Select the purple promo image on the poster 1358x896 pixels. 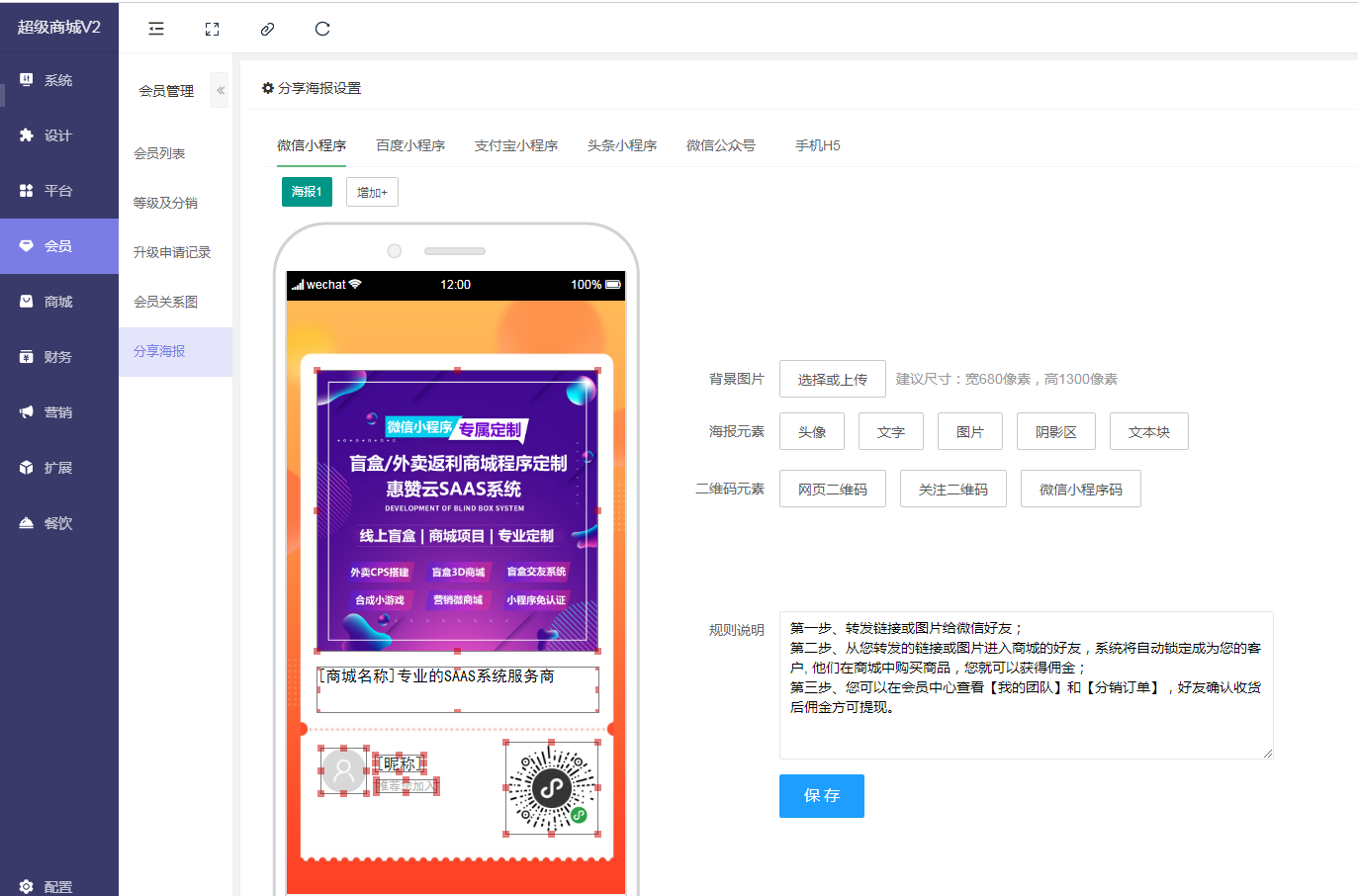click(457, 510)
